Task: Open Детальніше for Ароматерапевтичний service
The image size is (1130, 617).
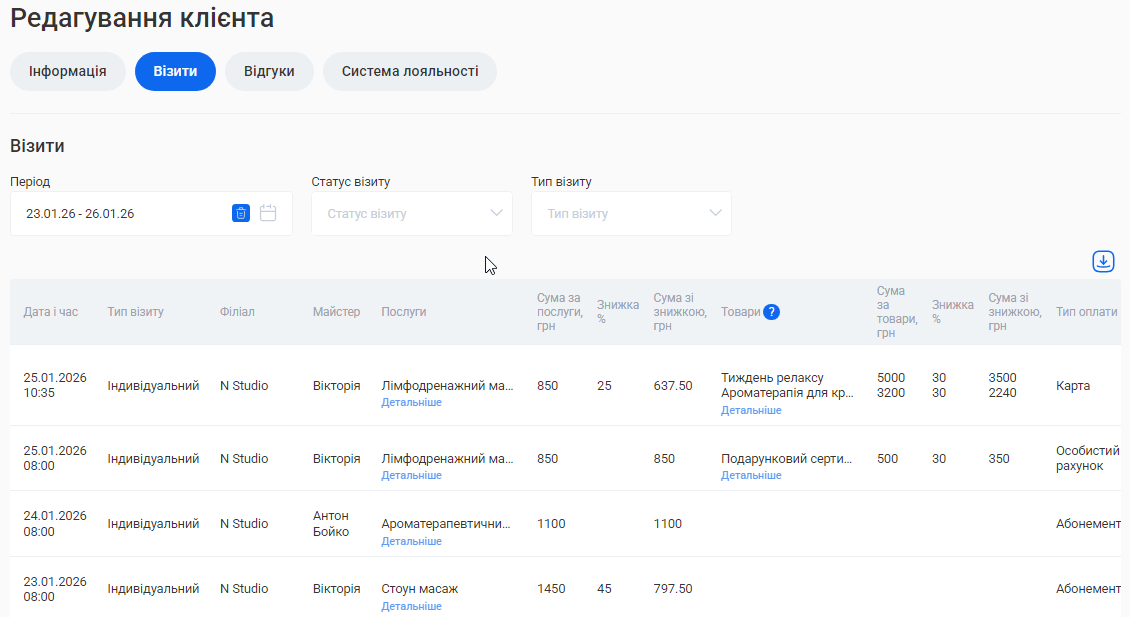Action: 411,542
